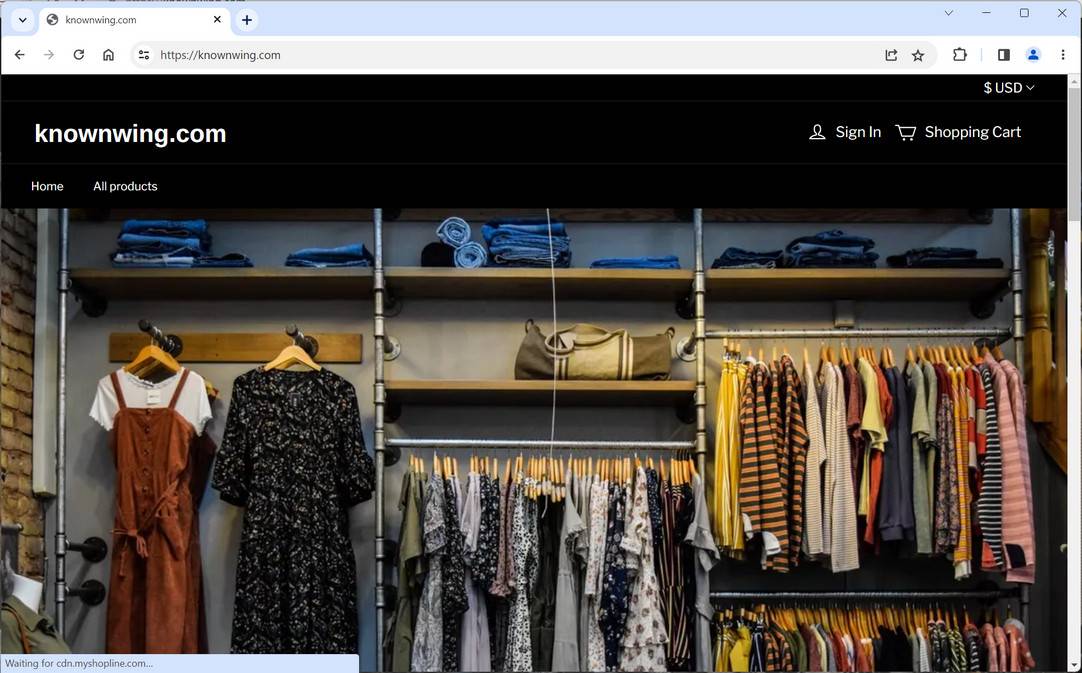Open the Shopping Cart icon
The image size is (1082, 673).
906,131
